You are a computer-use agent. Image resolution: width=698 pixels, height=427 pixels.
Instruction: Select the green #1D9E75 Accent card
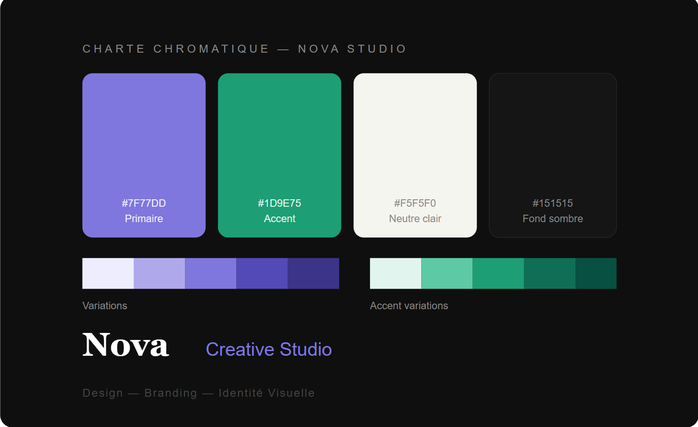(x=279, y=155)
